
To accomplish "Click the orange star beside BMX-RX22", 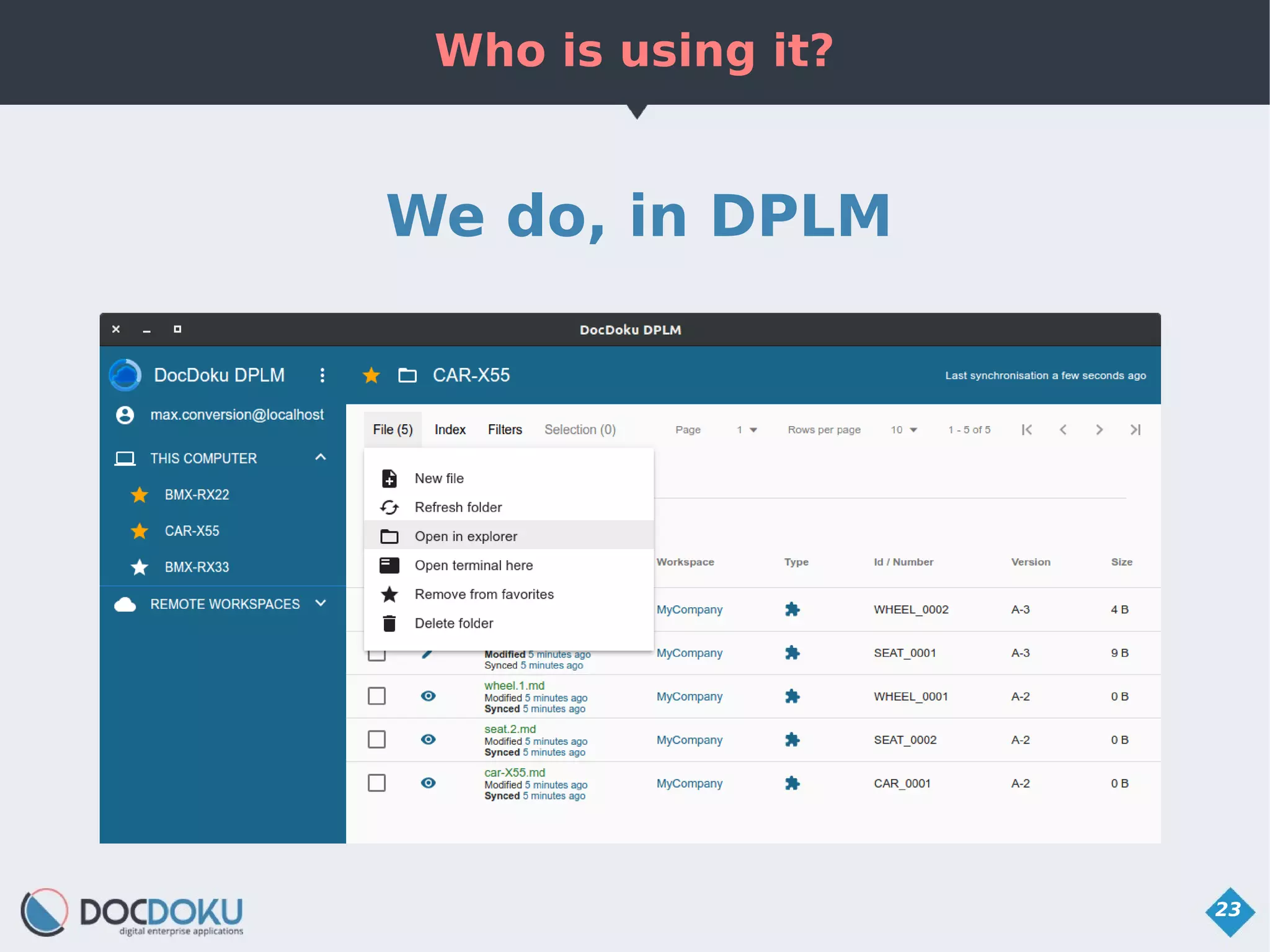I will pyautogui.click(x=140, y=495).
